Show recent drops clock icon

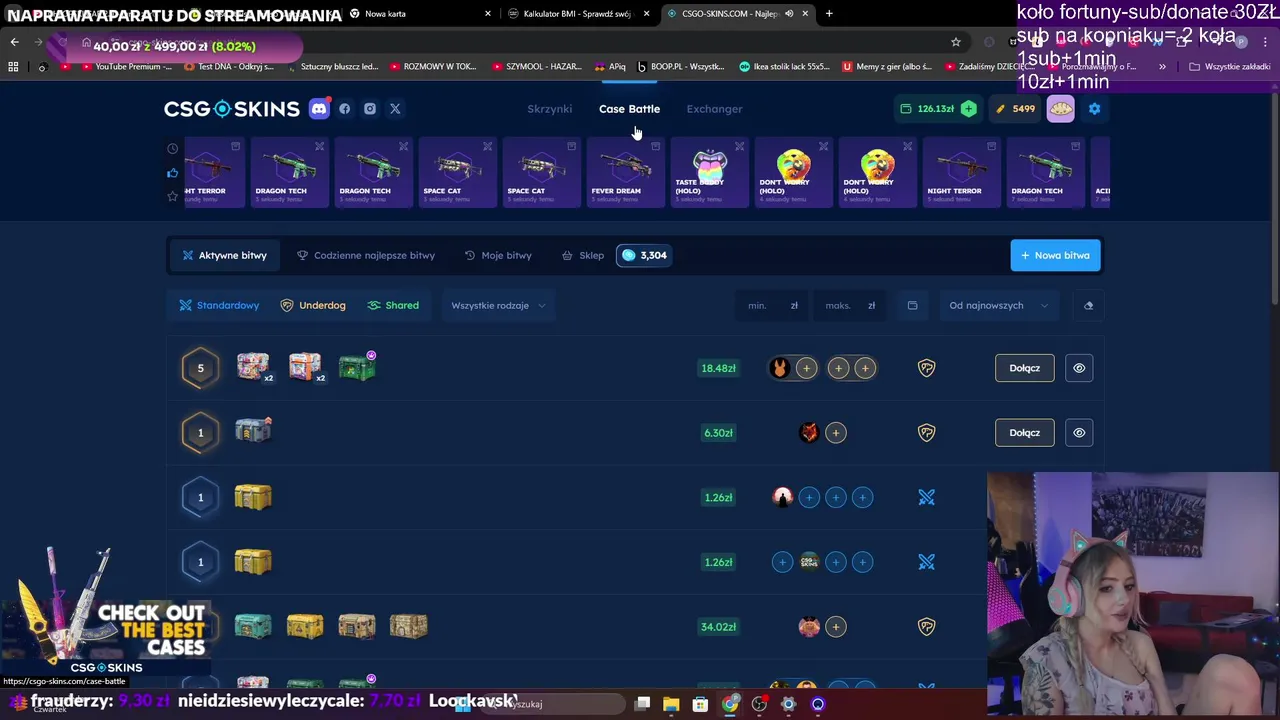[x=172, y=149]
